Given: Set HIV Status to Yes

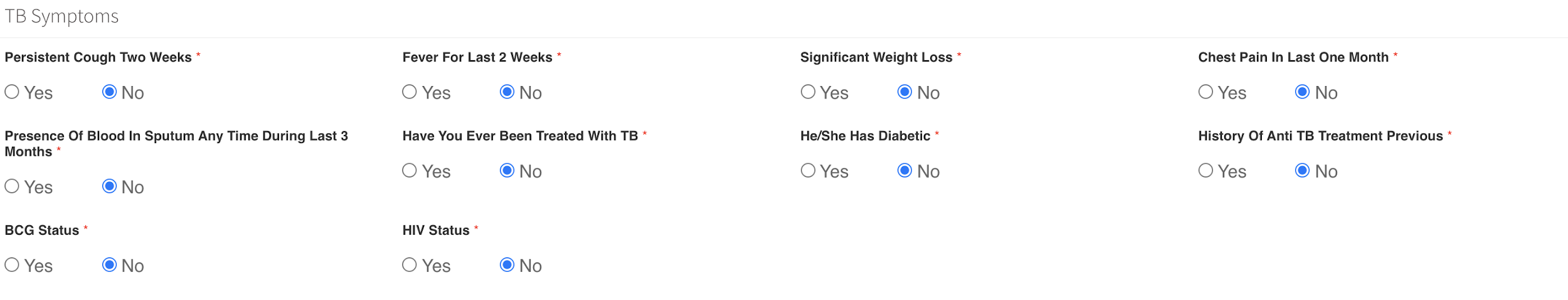Looking at the screenshot, I should tap(410, 265).
